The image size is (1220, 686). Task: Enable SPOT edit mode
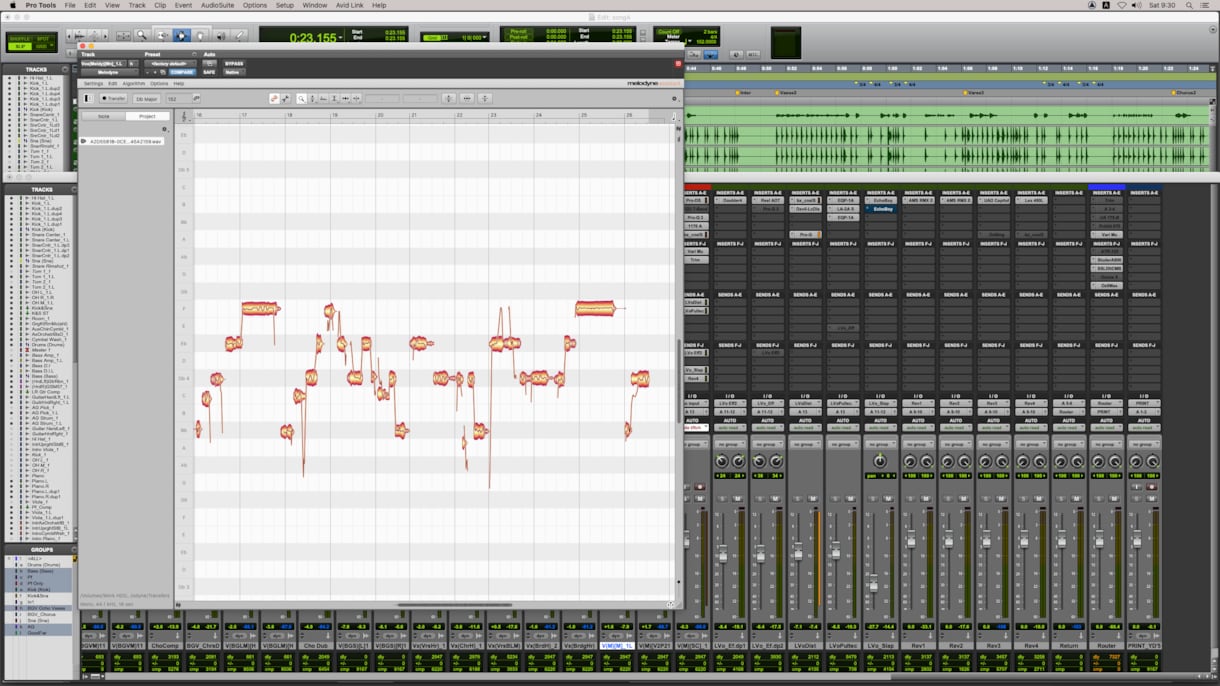pyautogui.click(x=42, y=38)
